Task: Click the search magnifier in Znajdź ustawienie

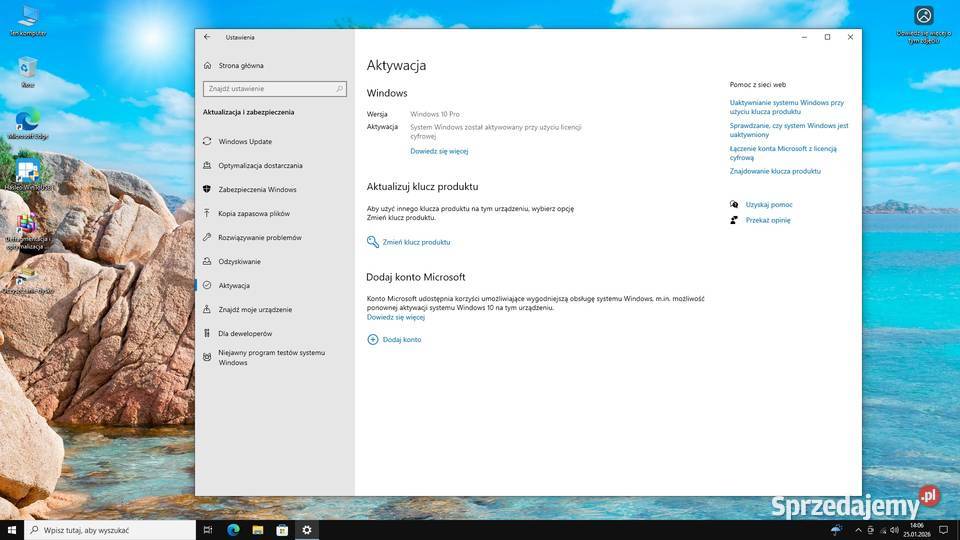Action: click(x=339, y=89)
